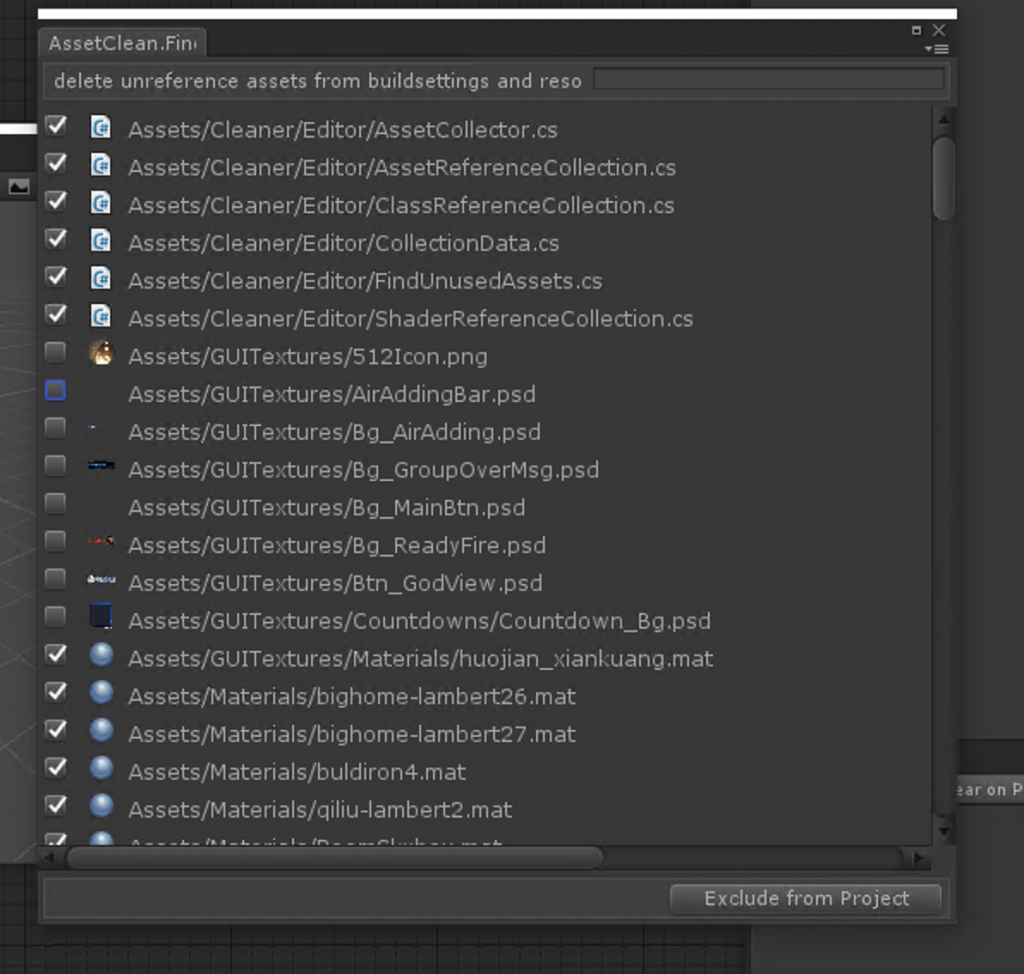Click the 512Icon.png thumbnail icon
The image size is (1024, 974).
point(101,353)
